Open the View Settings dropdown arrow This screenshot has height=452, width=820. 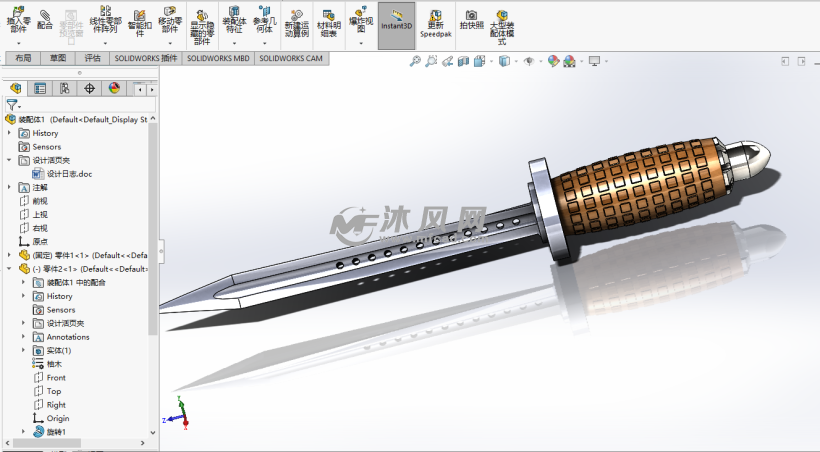click(607, 61)
